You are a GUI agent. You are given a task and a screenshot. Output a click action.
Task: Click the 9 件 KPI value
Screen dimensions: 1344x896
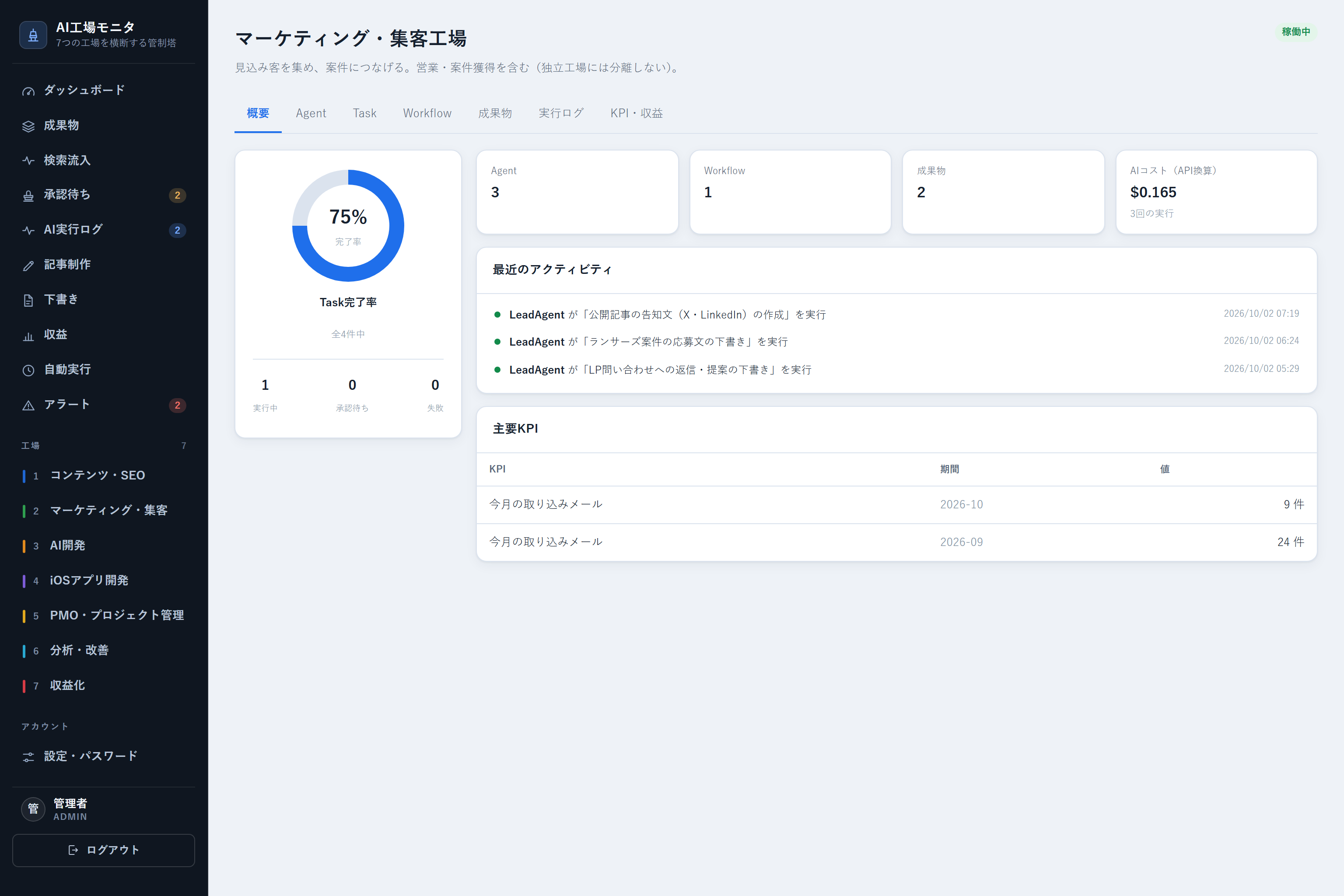point(1294,504)
